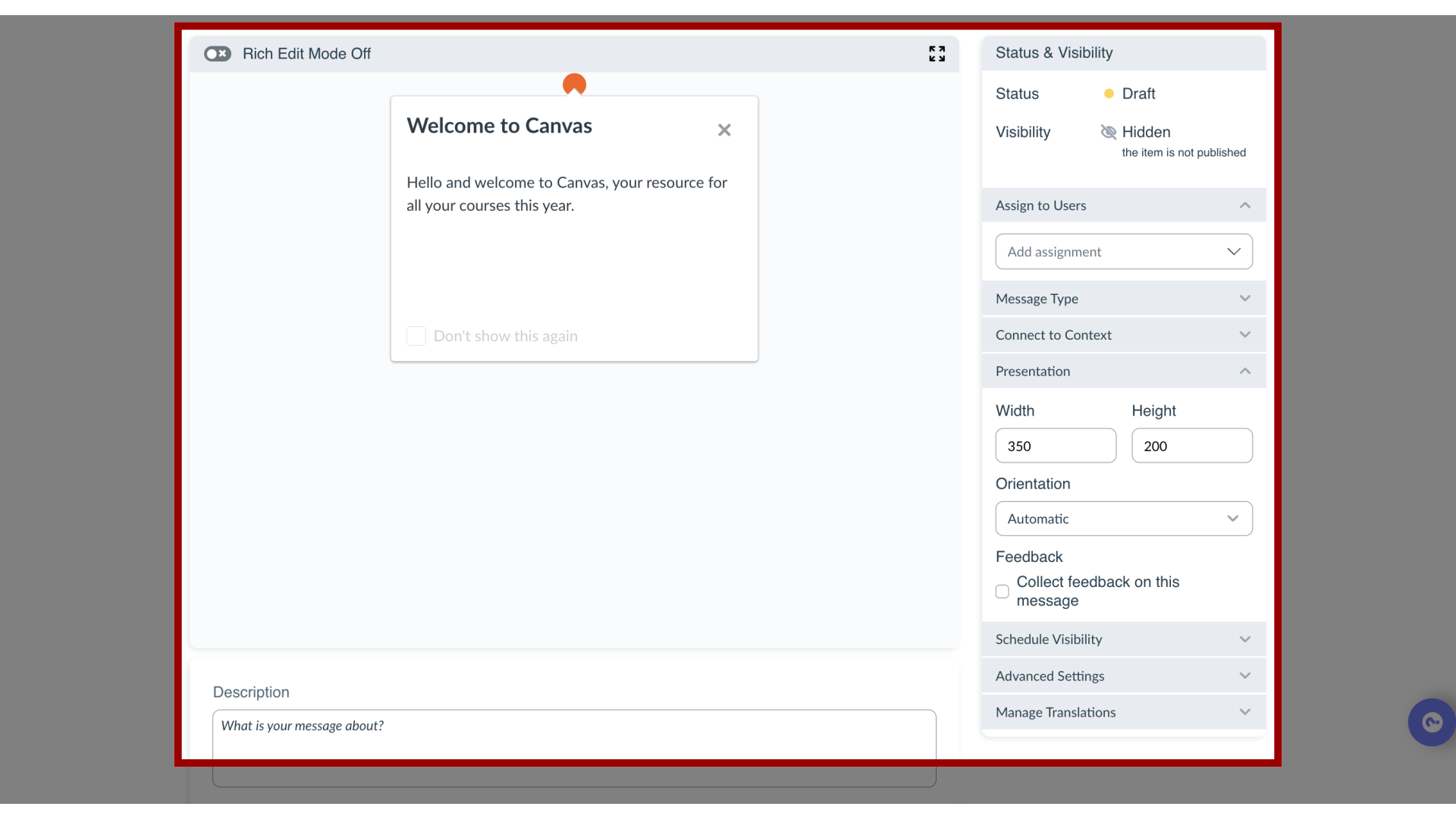Open the Add assignment dropdown
This screenshot has width=1456, height=819.
pos(1123,251)
